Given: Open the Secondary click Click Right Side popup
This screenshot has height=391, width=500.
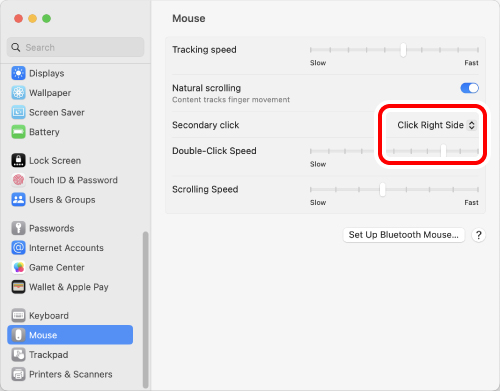Looking at the screenshot, I should pyautogui.click(x=436, y=125).
